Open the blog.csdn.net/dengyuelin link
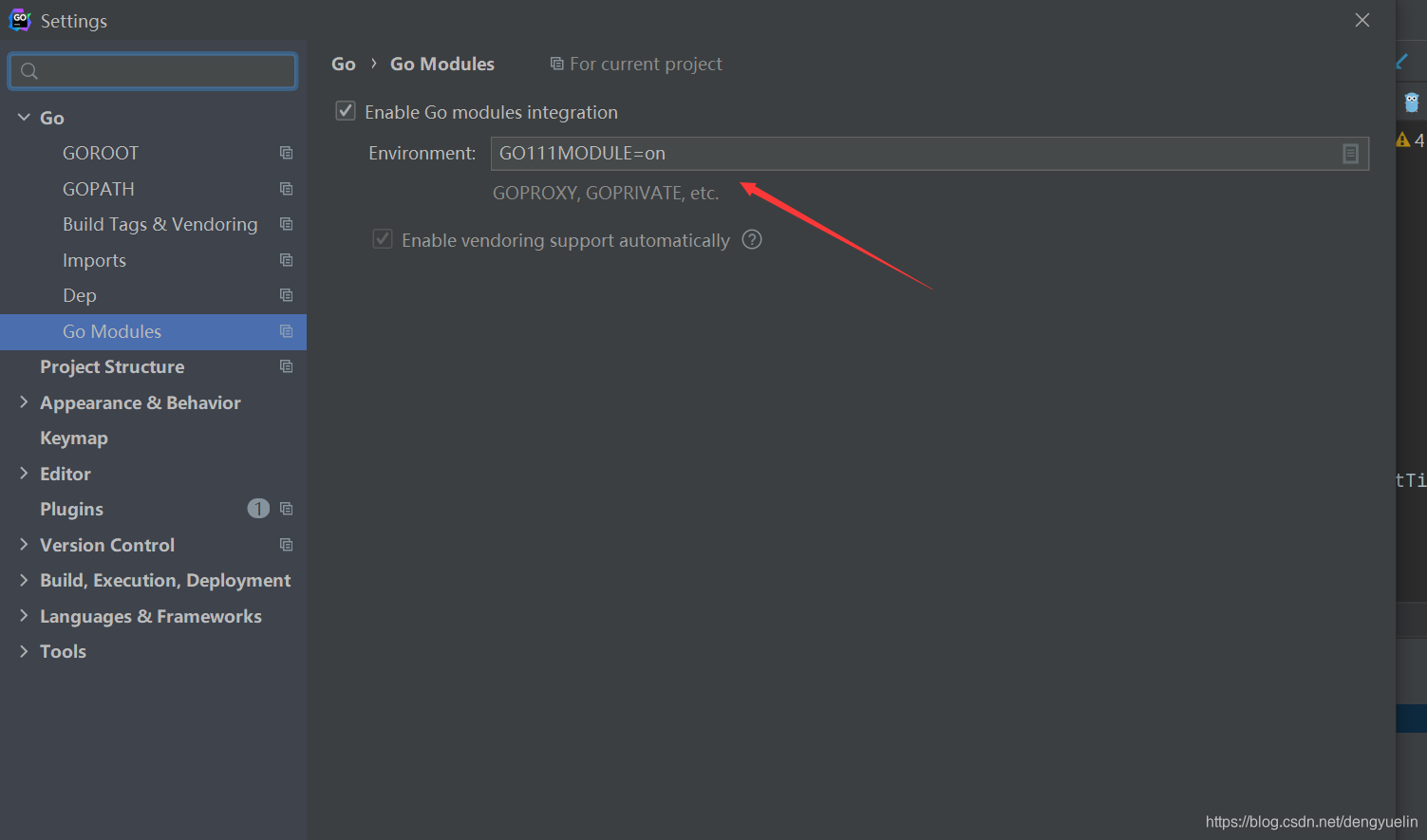 1310,822
